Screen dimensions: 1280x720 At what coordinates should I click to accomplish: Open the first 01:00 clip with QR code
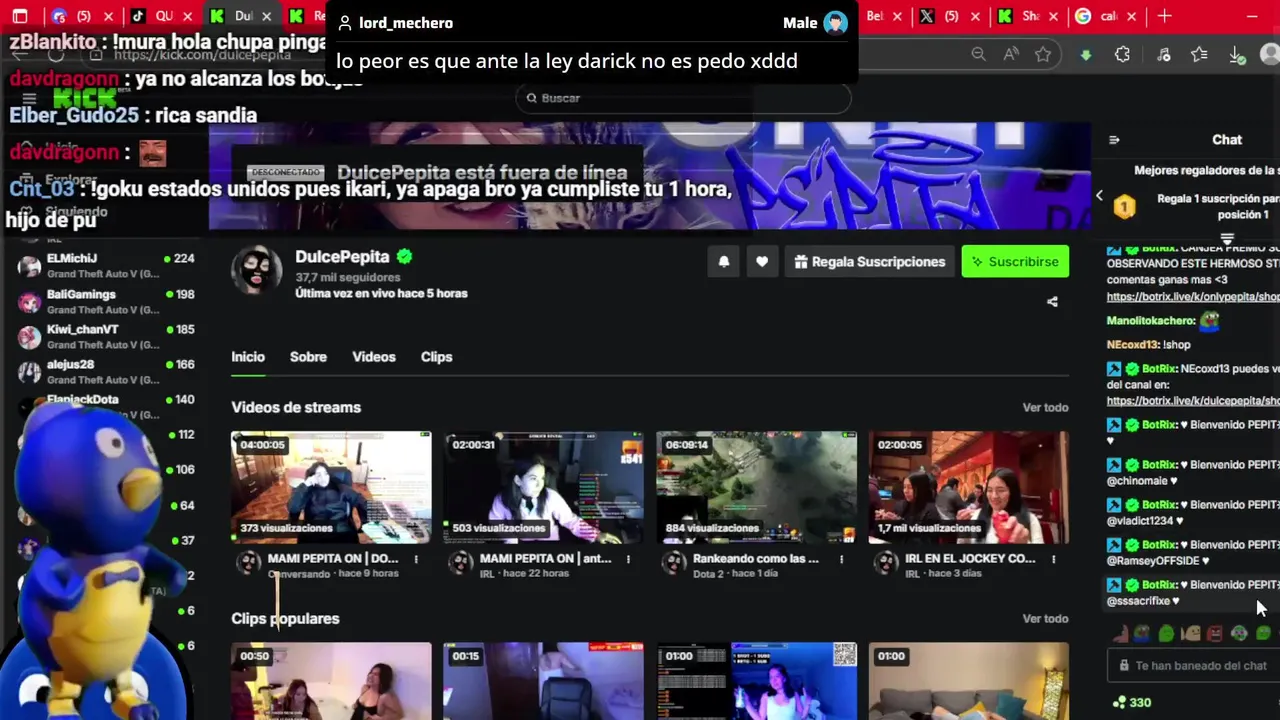click(x=756, y=681)
